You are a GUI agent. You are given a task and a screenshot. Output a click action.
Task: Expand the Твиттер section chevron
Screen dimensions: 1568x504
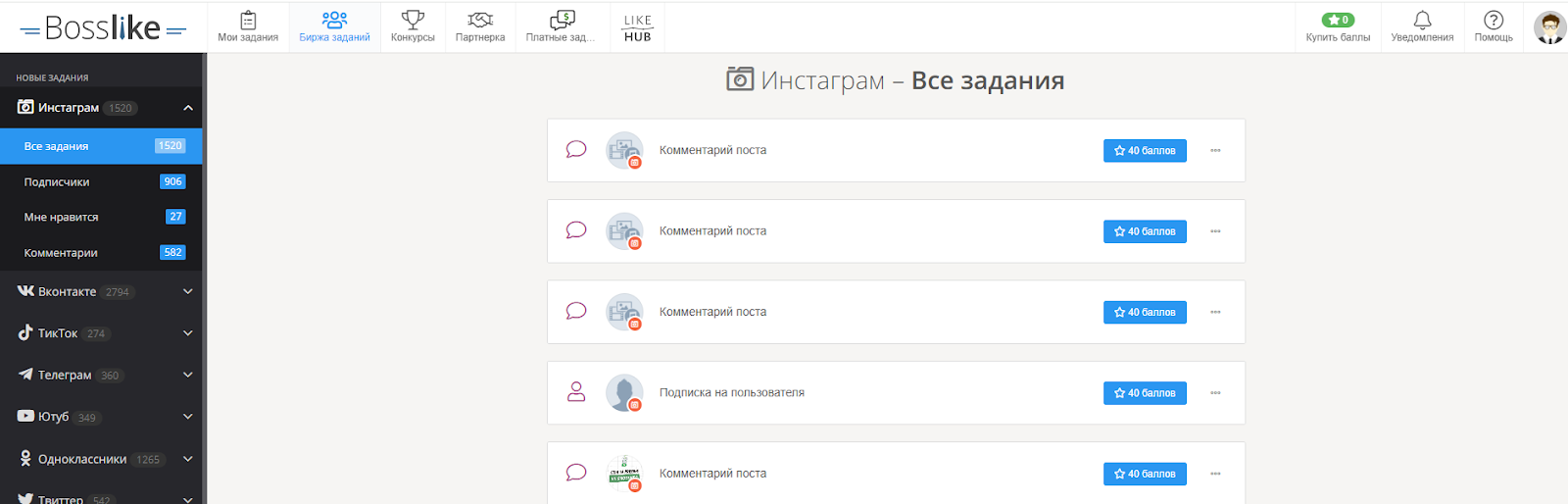tap(188, 499)
